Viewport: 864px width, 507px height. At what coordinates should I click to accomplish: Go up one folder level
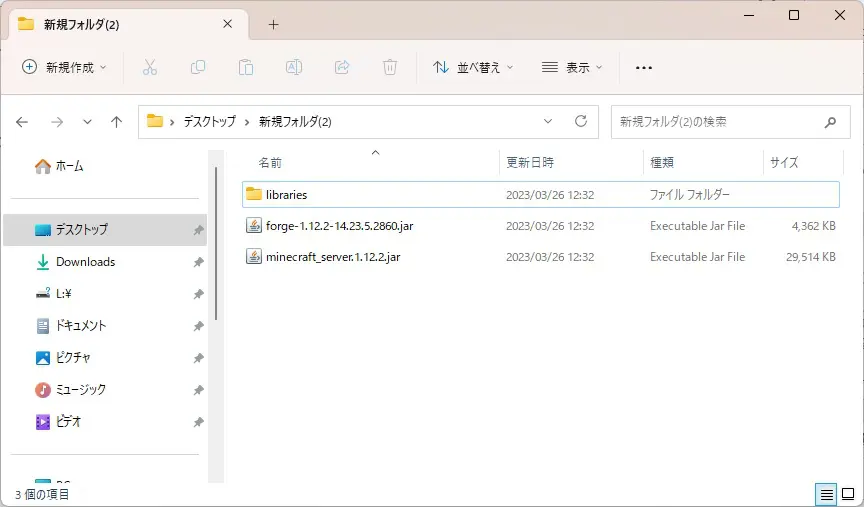(x=116, y=121)
